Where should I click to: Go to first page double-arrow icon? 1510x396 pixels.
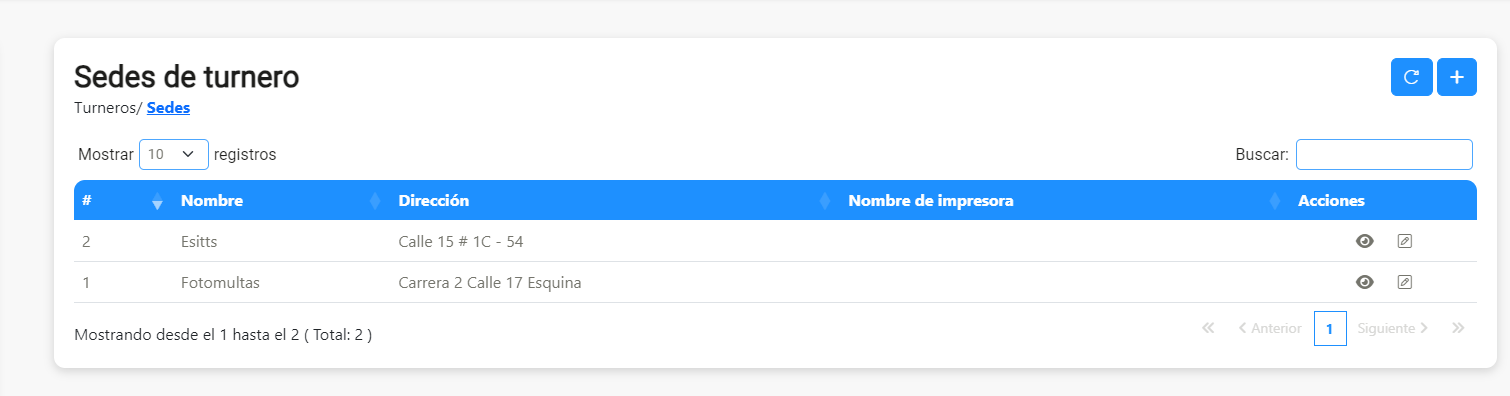click(x=1208, y=328)
